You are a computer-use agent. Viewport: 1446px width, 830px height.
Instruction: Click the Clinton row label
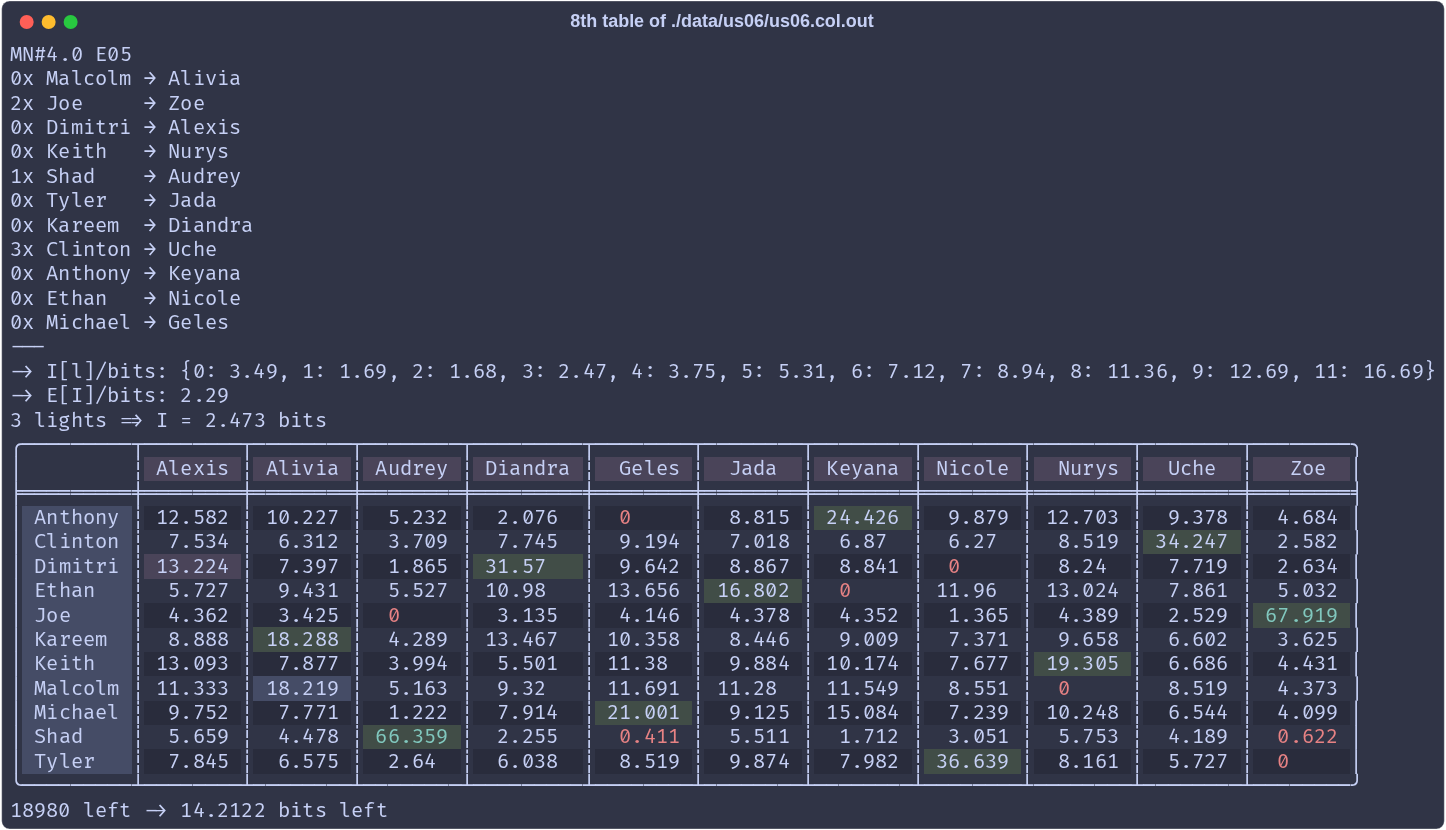(77, 541)
